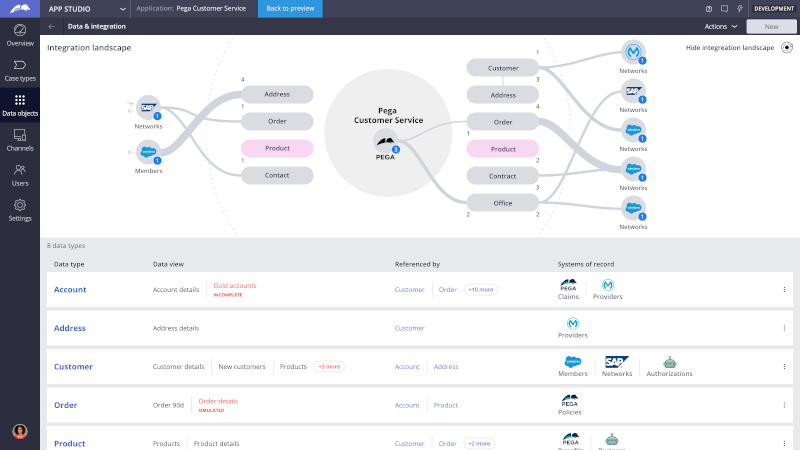The image size is (800, 450).
Task: Expand '+10 more' references for Account
Action: 481,289
